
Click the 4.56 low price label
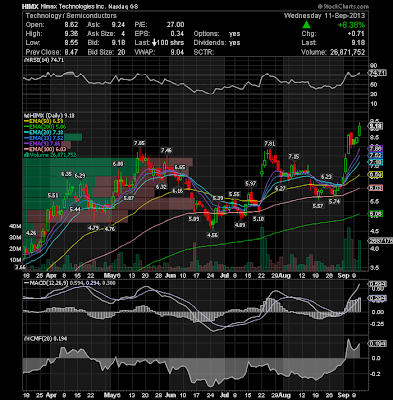pyautogui.click(x=212, y=235)
